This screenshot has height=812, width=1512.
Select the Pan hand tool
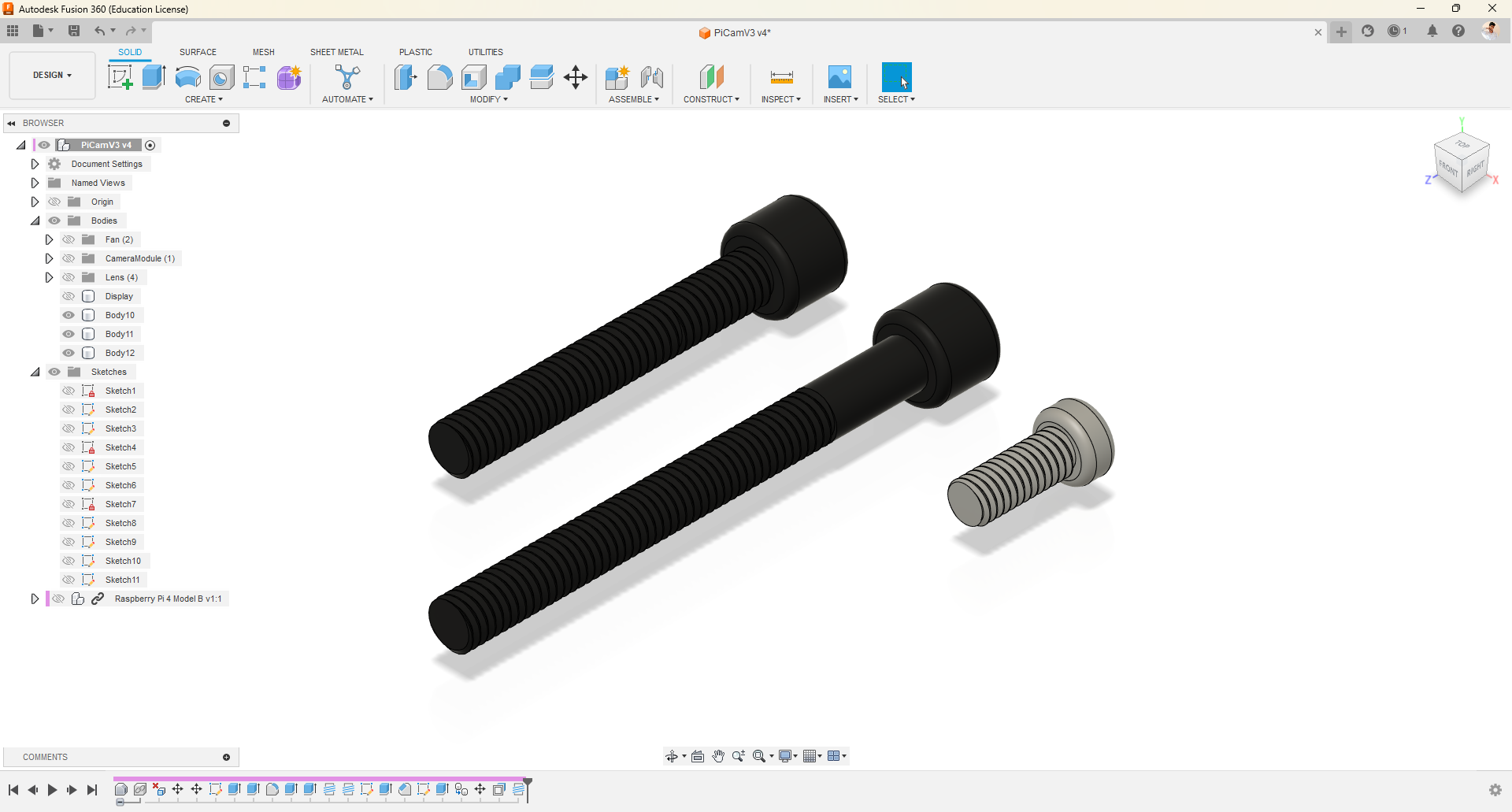coord(718,756)
